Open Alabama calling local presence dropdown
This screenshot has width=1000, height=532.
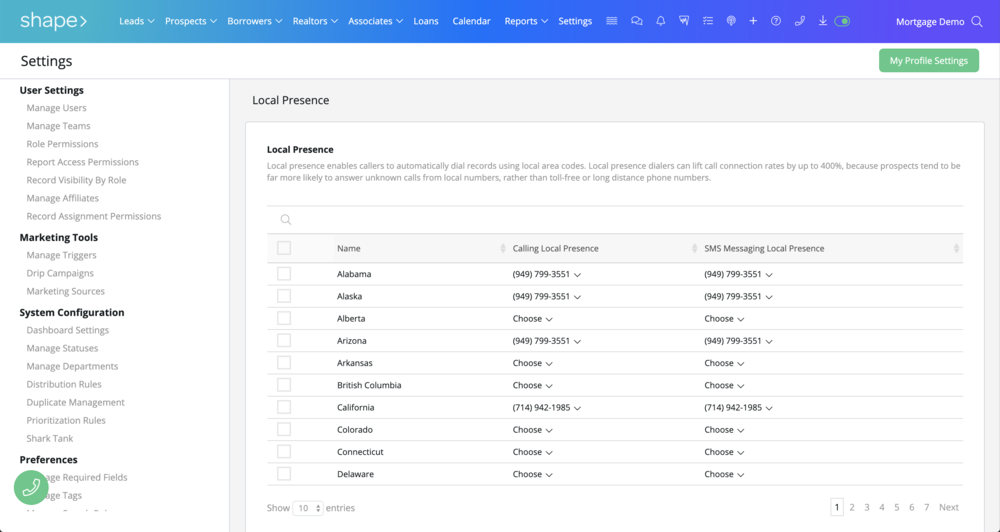tap(547, 274)
